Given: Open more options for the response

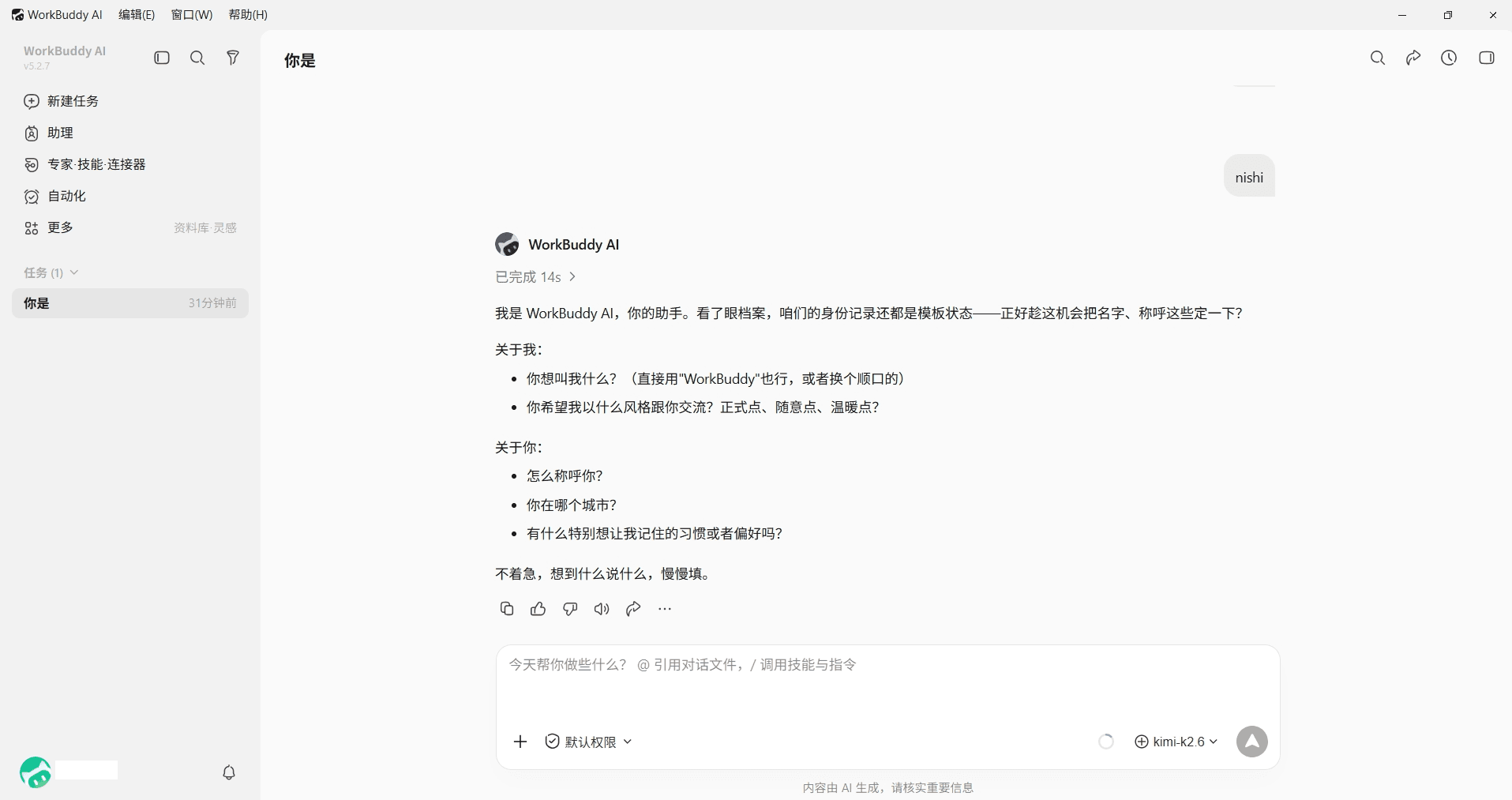Looking at the screenshot, I should 665,609.
